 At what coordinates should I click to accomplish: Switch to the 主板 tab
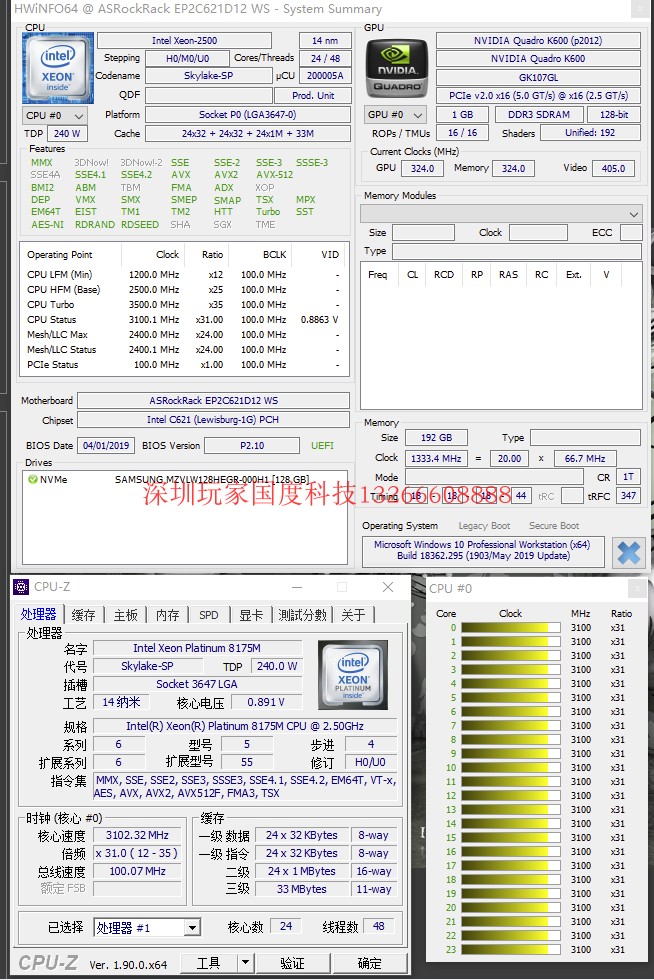(x=125, y=615)
